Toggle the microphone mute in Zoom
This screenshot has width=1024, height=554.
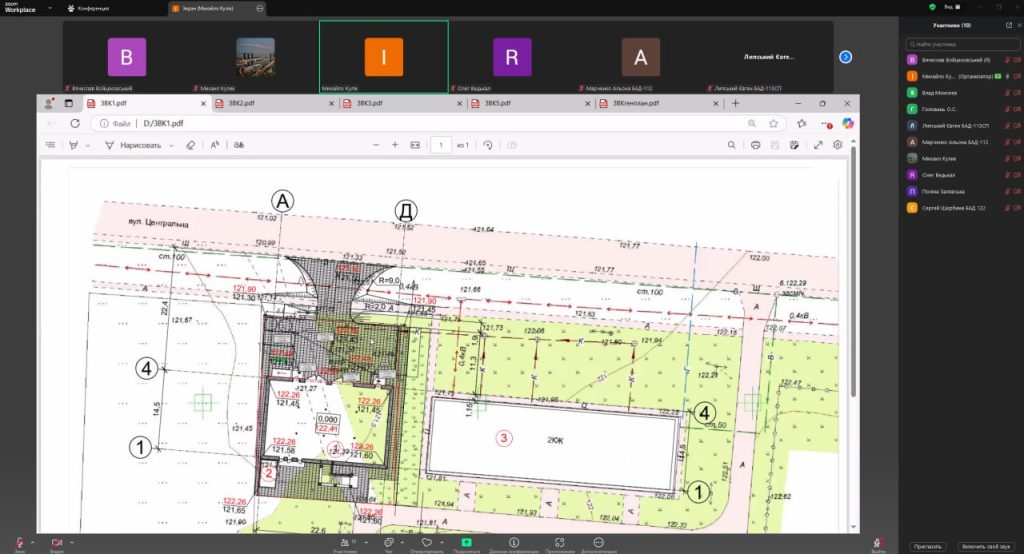point(18,542)
